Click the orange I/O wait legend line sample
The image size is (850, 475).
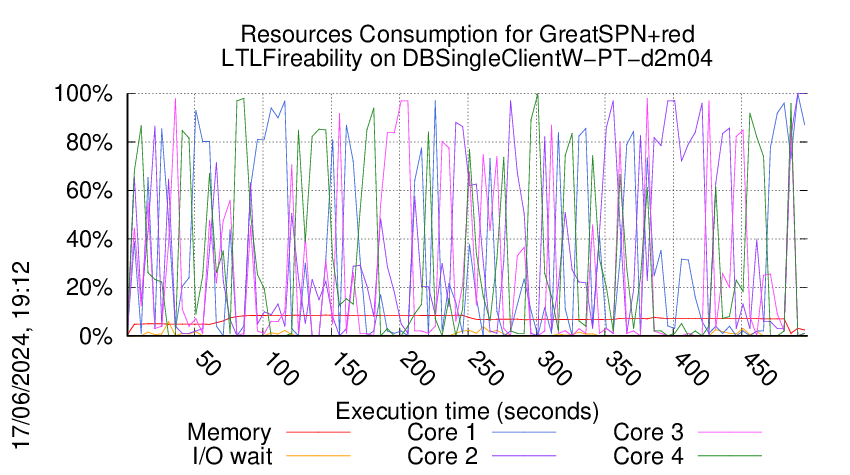click(x=318, y=456)
